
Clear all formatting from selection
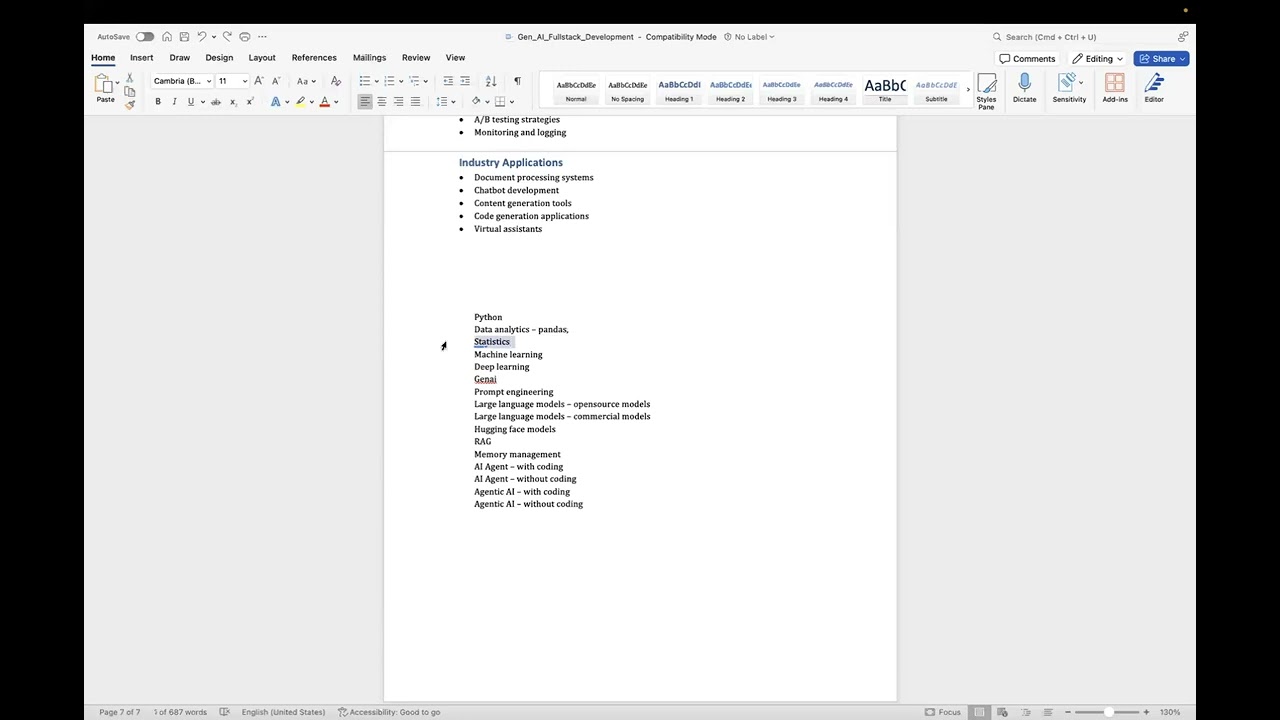(x=336, y=81)
